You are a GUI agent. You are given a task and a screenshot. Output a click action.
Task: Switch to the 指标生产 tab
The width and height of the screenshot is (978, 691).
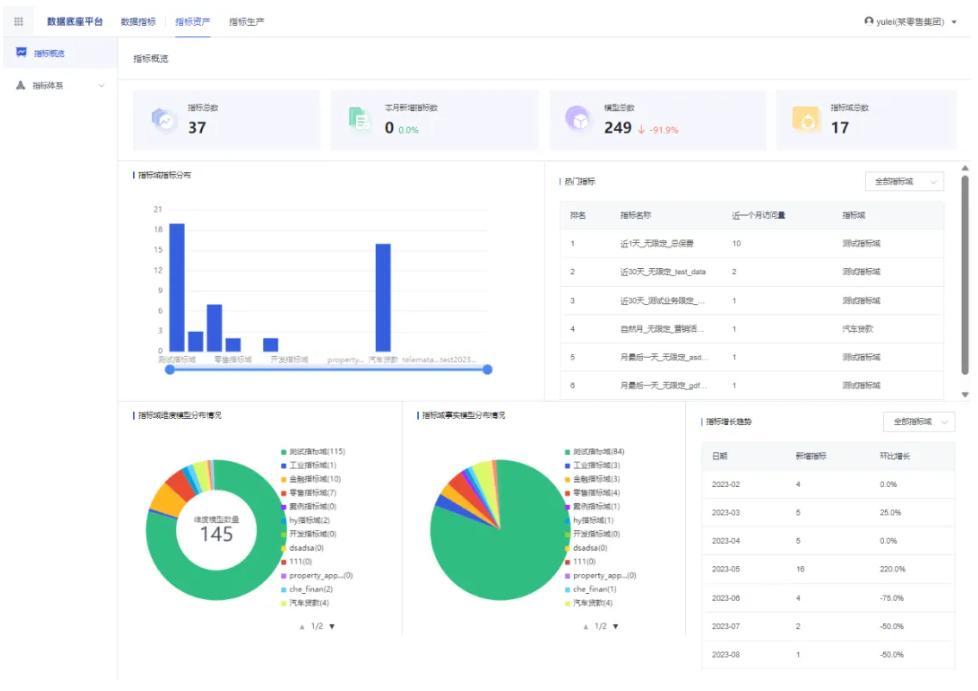coord(246,21)
